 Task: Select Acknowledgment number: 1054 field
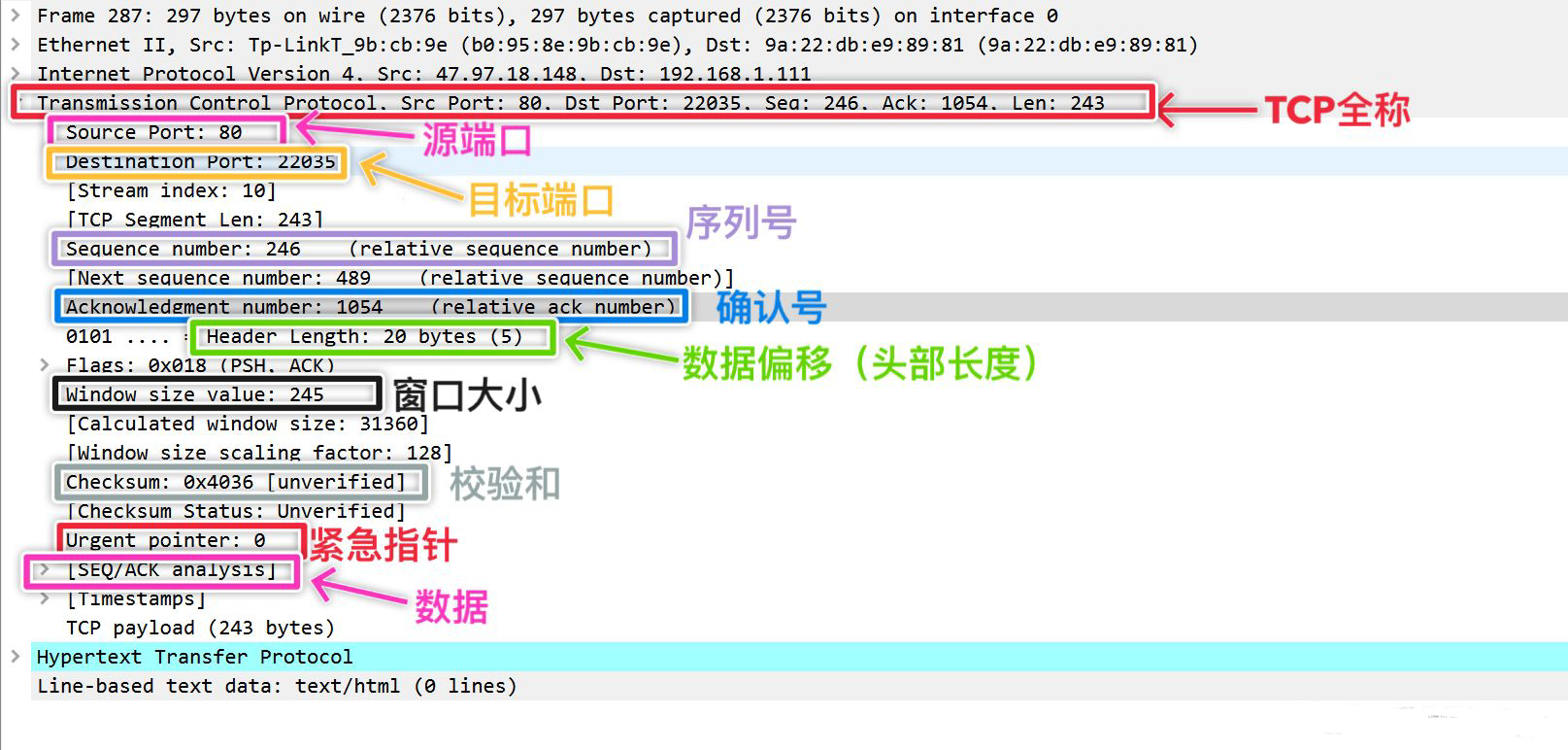tap(371, 307)
